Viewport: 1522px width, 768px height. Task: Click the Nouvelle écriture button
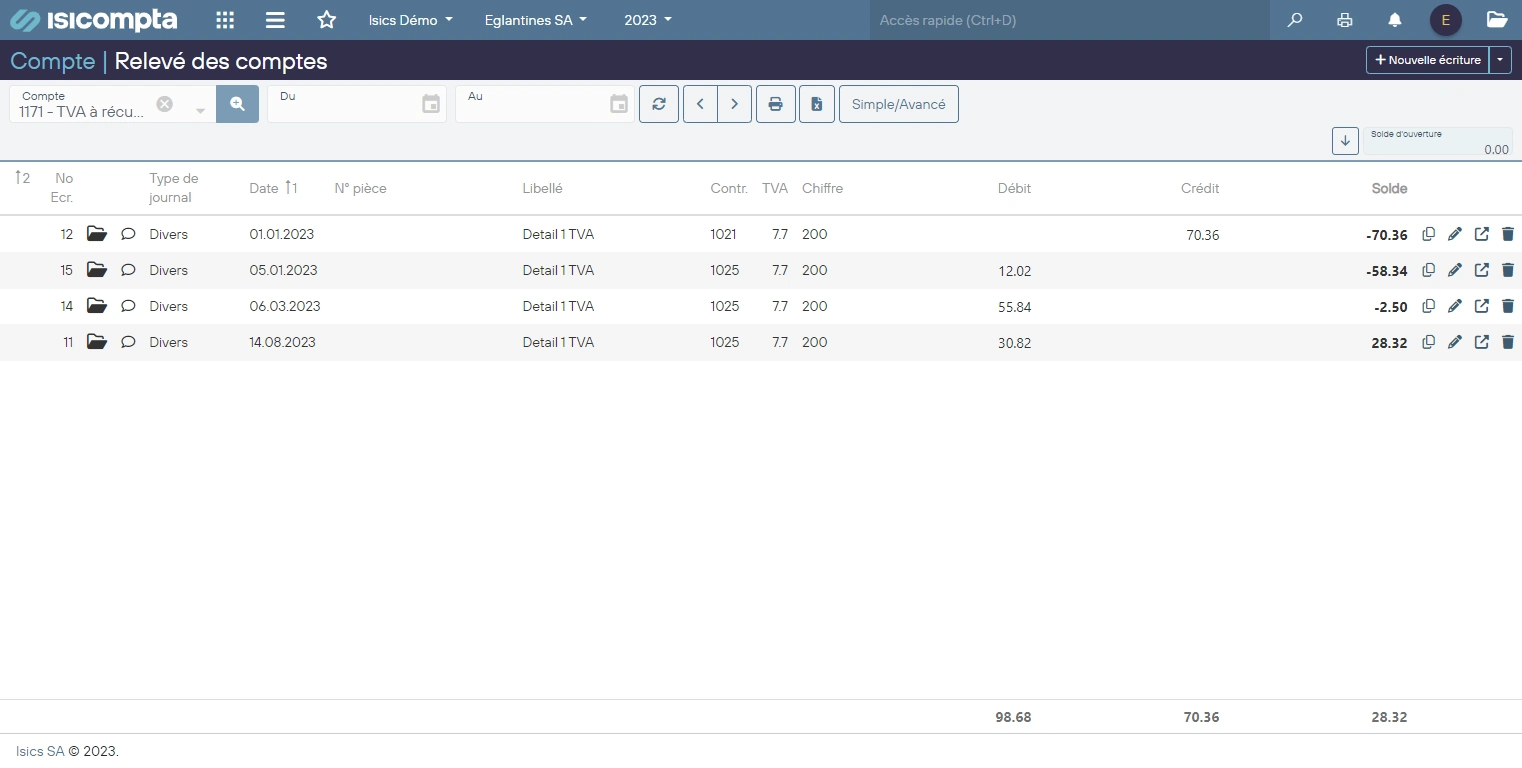(1428, 60)
